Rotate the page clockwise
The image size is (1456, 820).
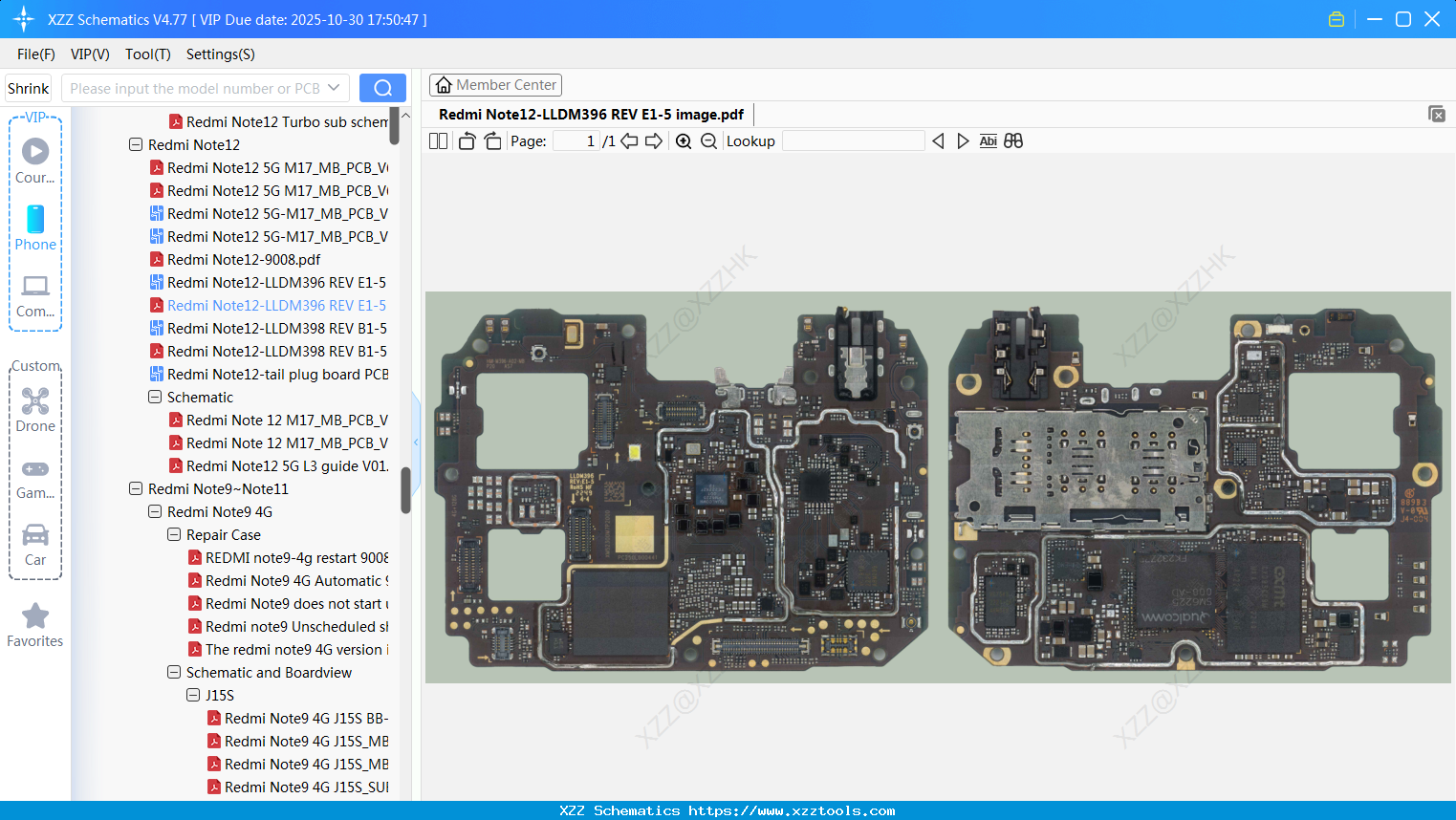491,140
